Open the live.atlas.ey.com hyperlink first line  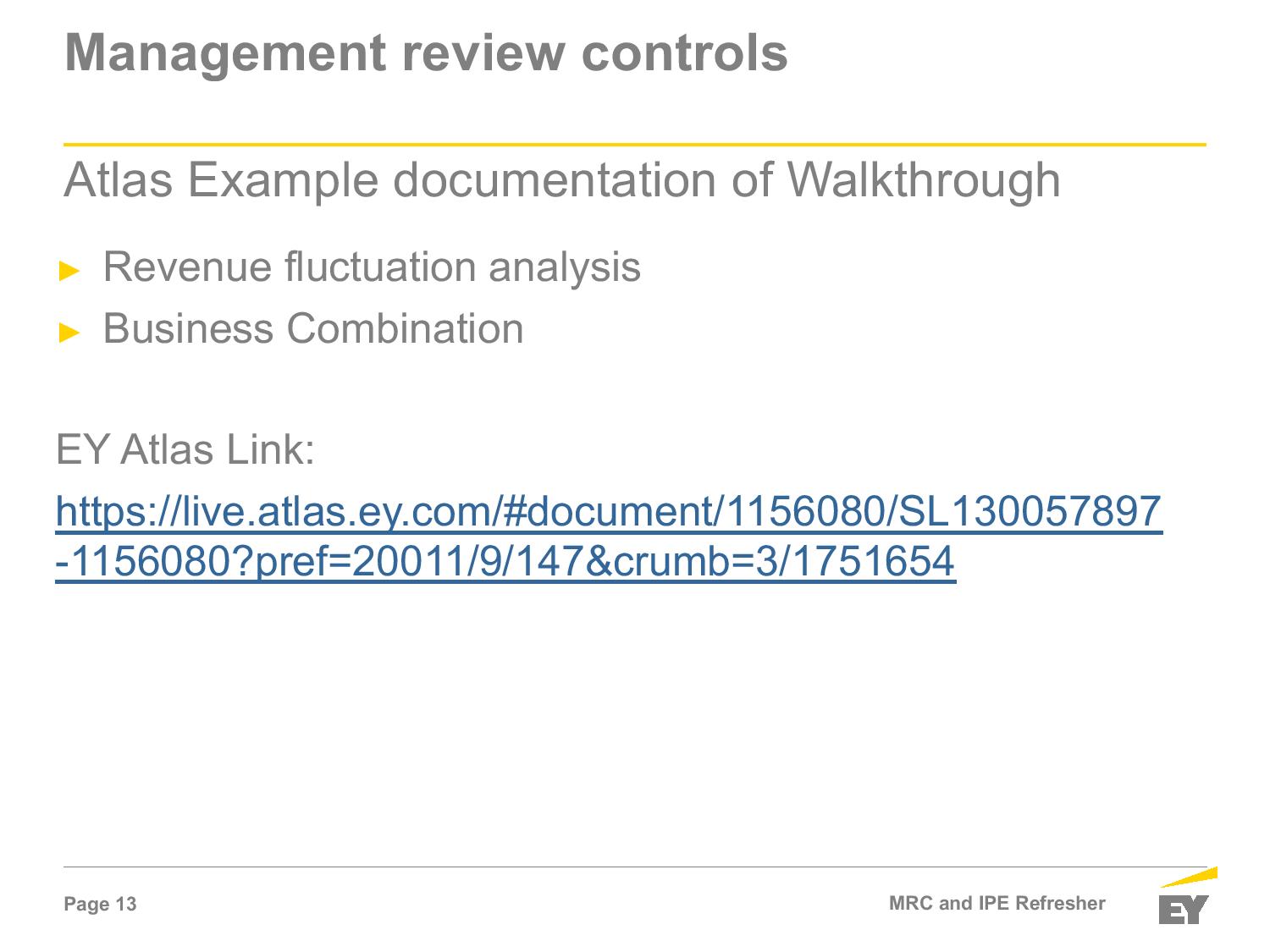point(609,512)
